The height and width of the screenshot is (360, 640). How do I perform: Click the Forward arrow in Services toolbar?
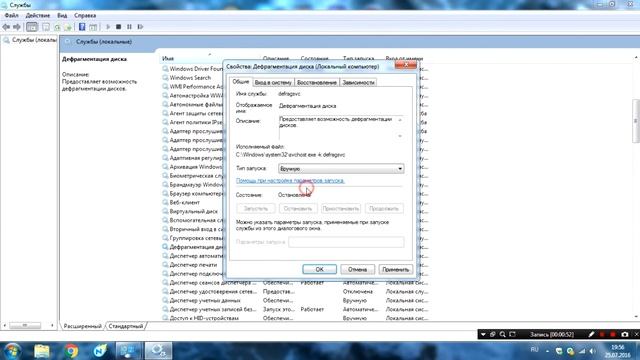pos(17,27)
